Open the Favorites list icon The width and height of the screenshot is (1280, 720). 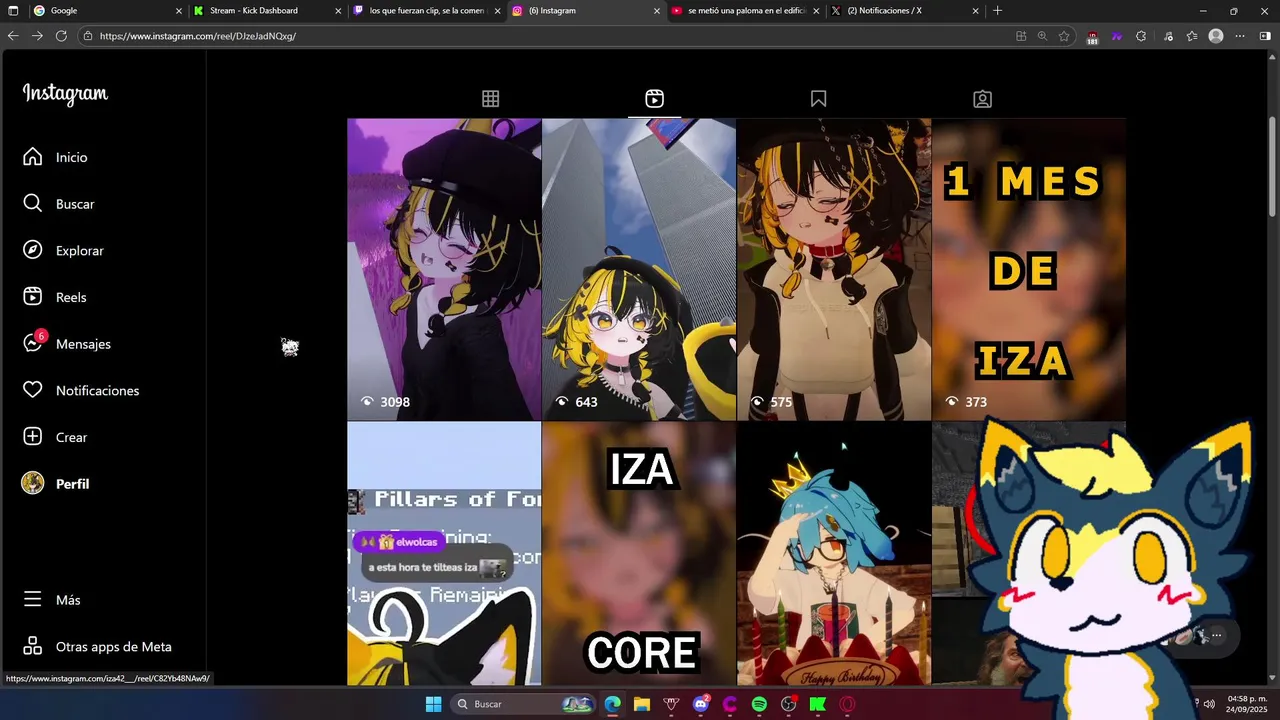coord(1192,36)
